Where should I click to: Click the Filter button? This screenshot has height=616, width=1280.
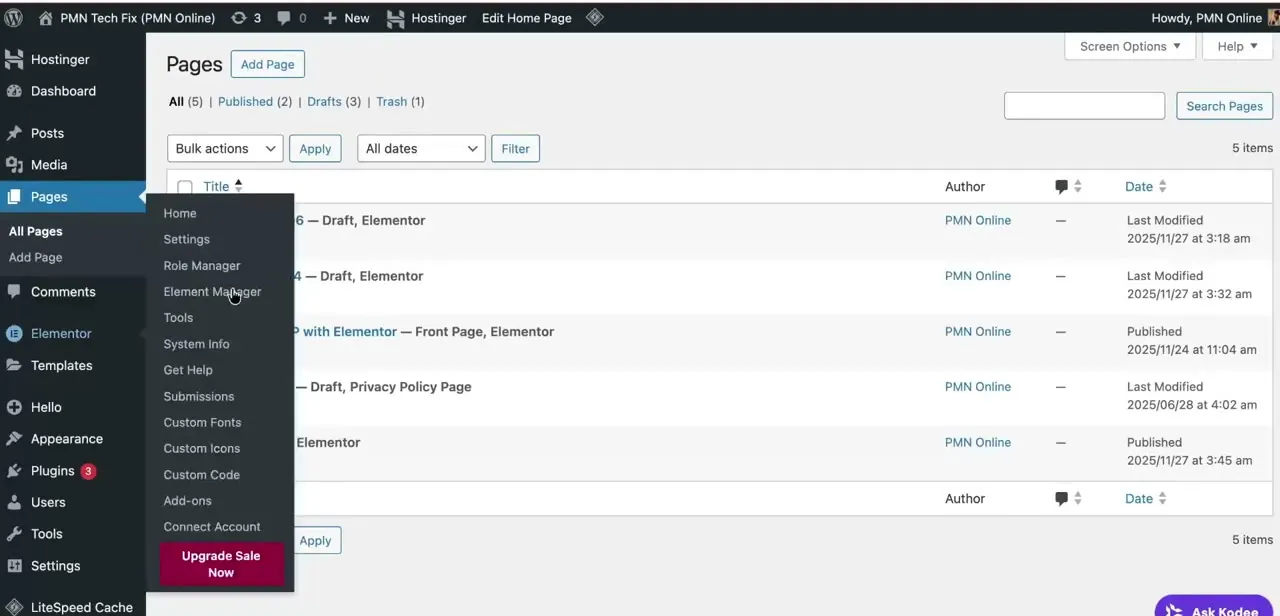(x=515, y=149)
